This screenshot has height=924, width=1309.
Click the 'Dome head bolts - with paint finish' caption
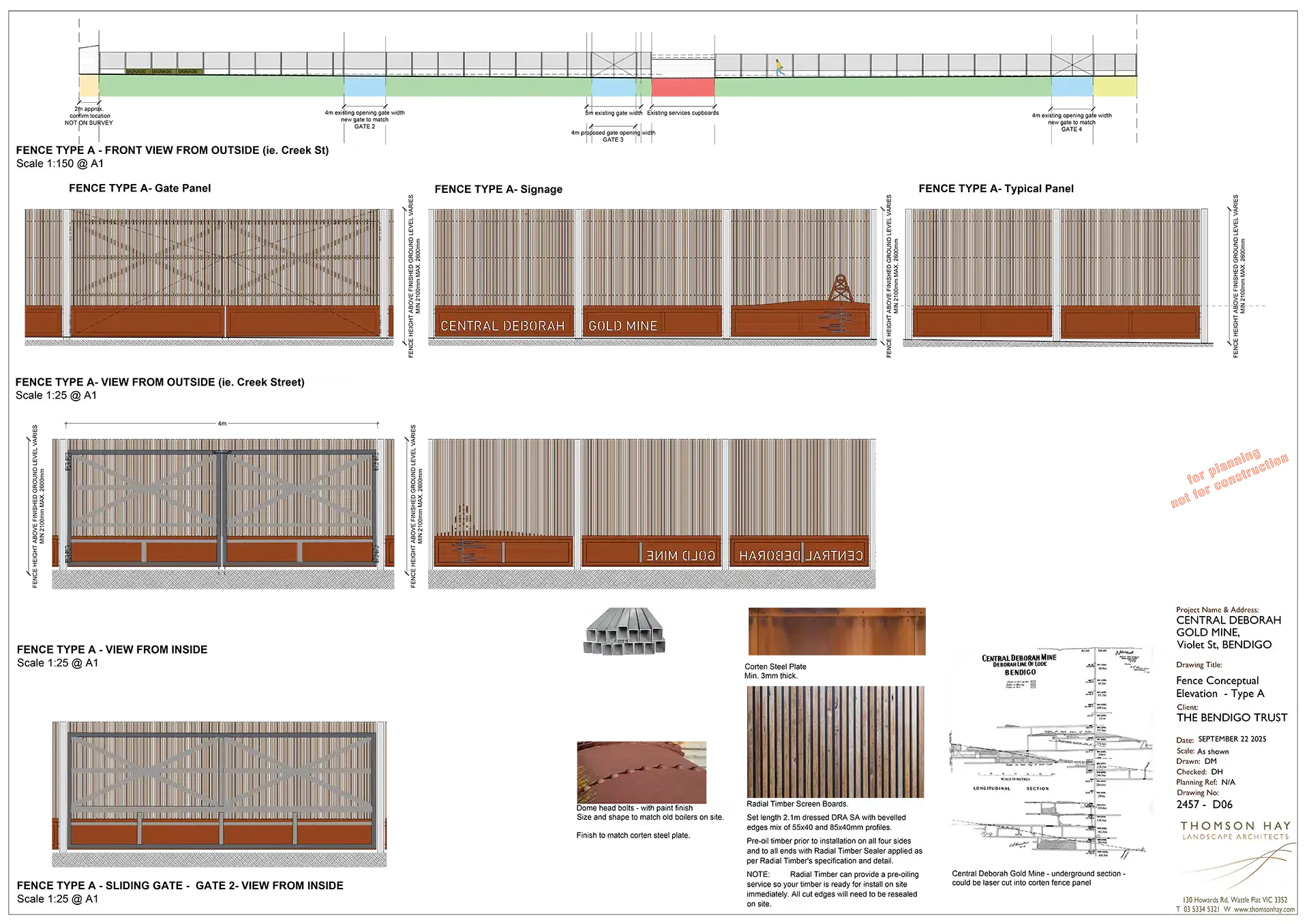coord(635,808)
